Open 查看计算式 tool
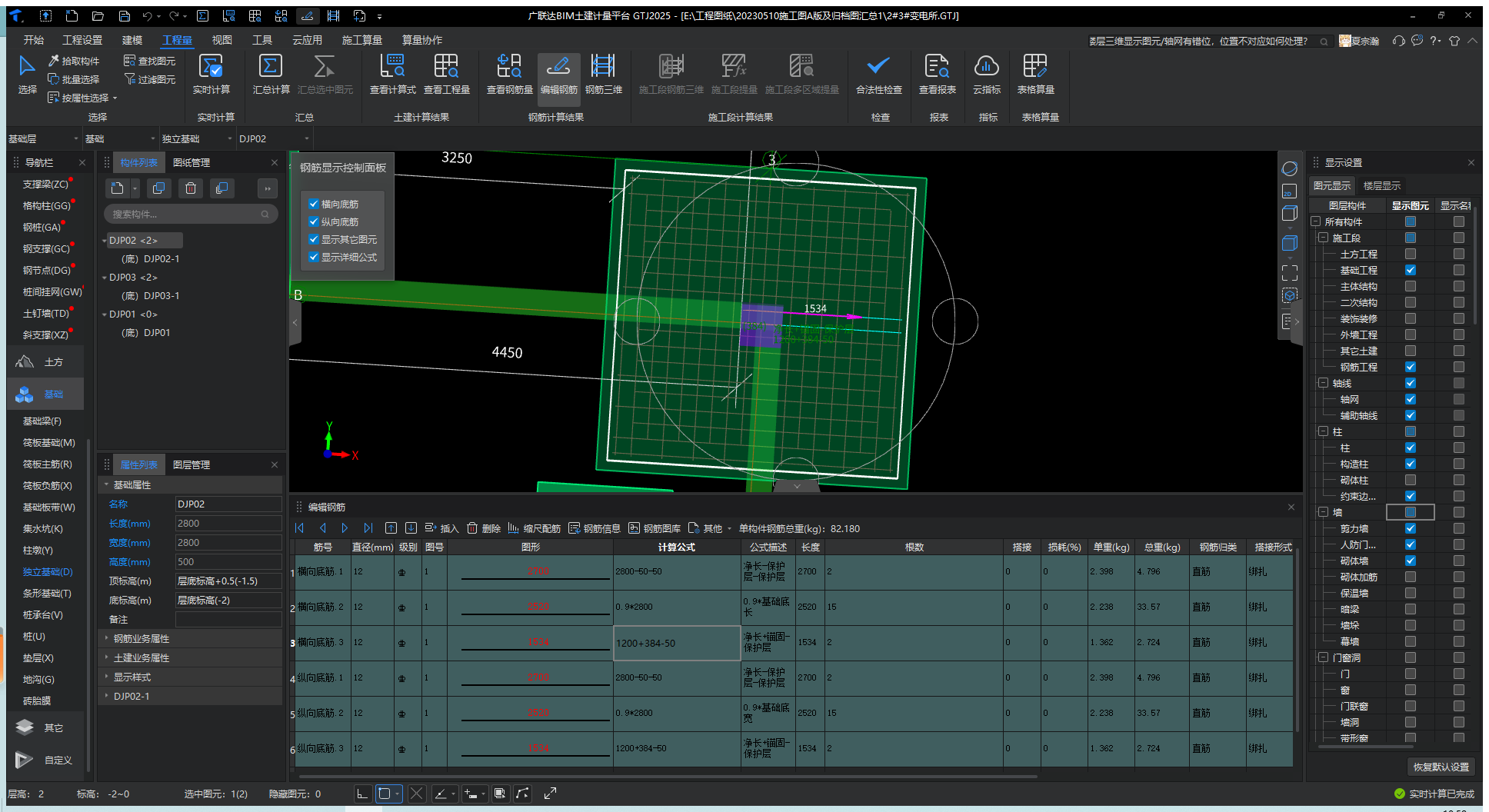The image size is (1489, 812). [392, 75]
